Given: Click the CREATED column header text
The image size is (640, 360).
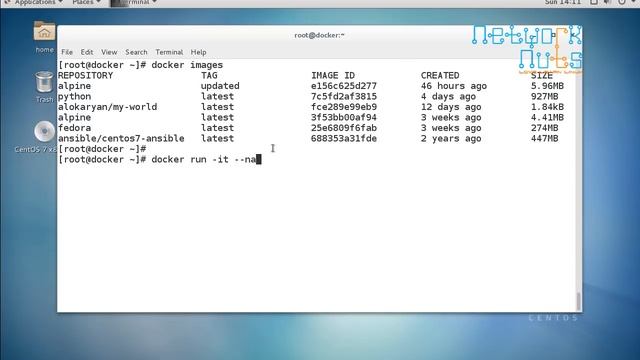Looking at the screenshot, I should pos(440,76).
